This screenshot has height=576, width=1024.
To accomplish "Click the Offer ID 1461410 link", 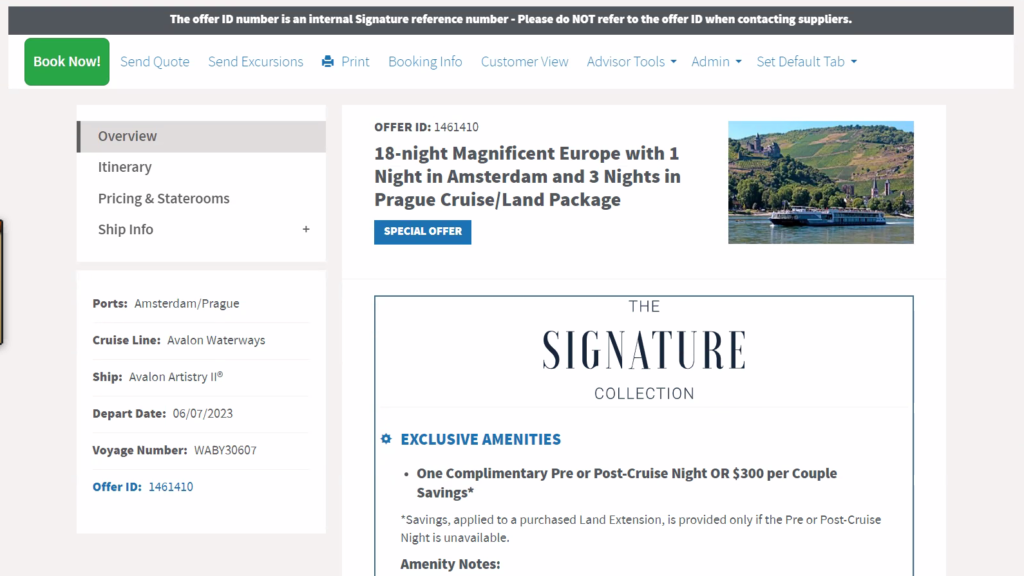I will [x=170, y=487].
